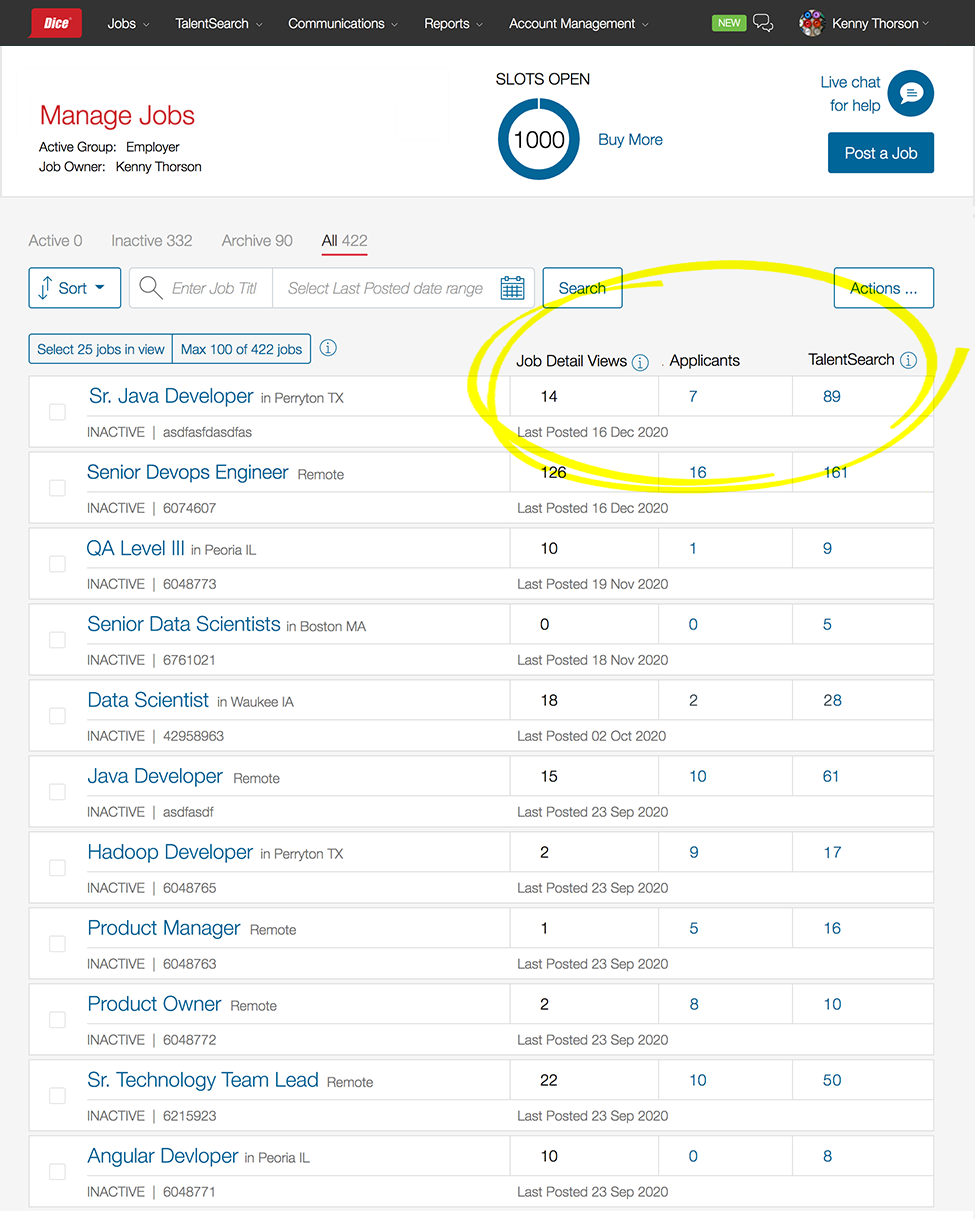Open Live chat bubble icon
The height and width of the screenshot is (1219, 975).
[910, 94]
